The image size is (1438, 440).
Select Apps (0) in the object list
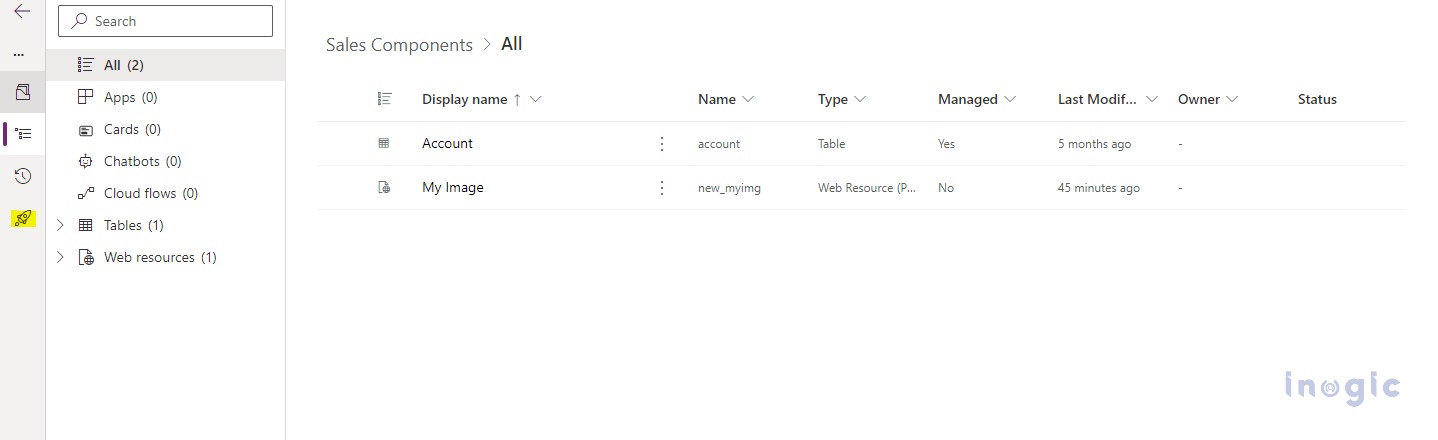point(130,97)
